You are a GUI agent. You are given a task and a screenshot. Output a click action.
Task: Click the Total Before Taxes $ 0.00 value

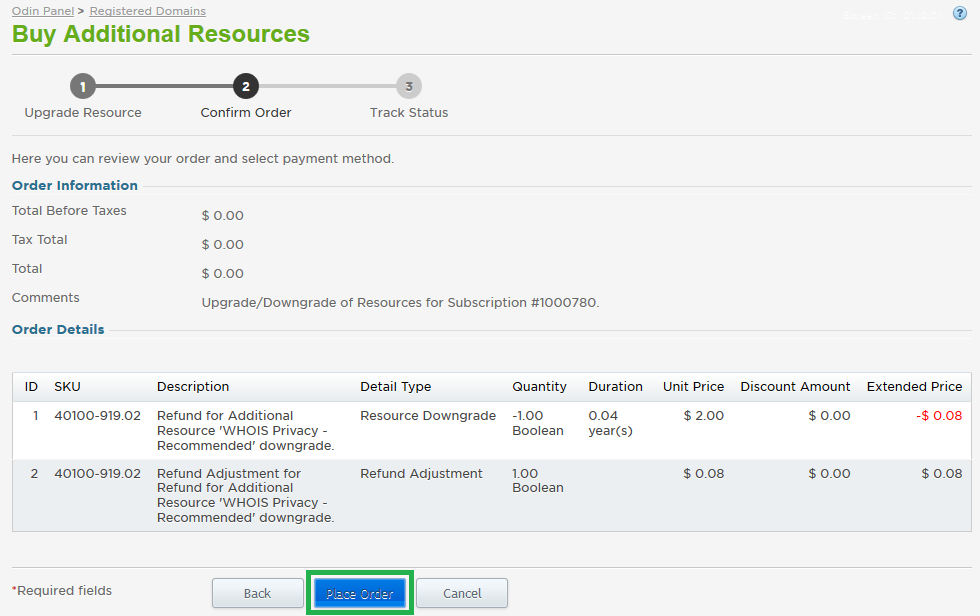click(222, 216)
